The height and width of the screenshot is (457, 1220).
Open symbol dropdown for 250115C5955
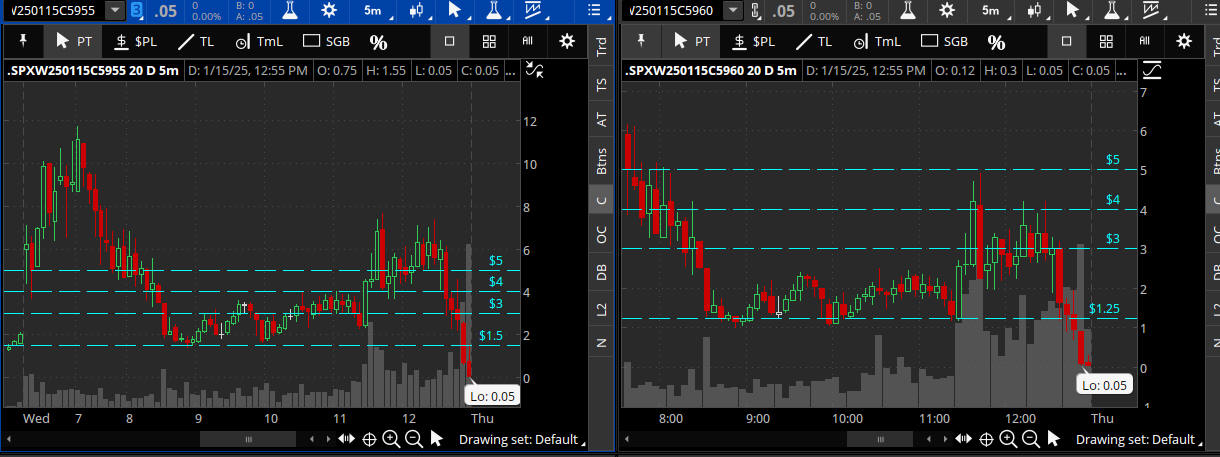pos(115,10)
